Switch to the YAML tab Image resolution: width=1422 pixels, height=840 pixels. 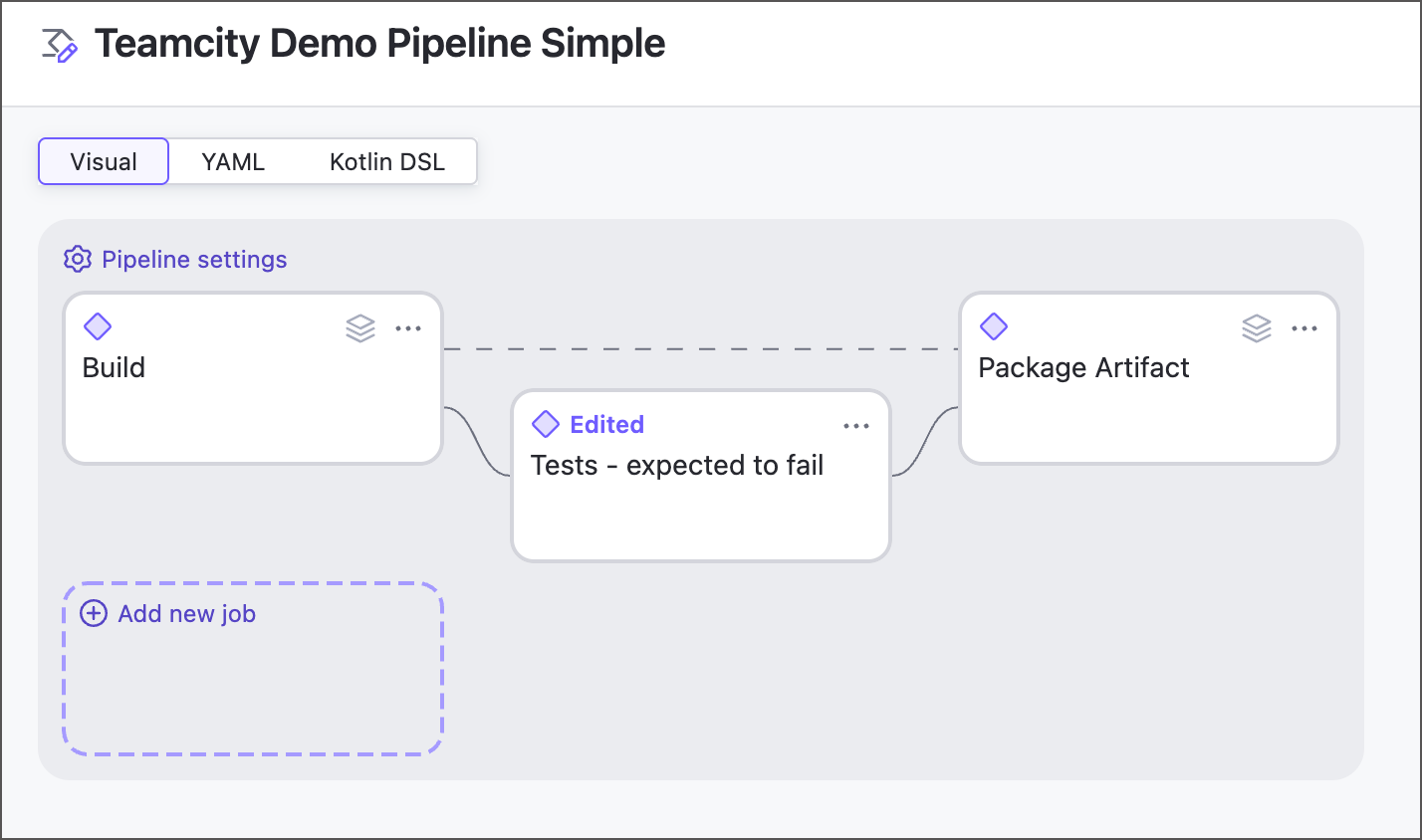click(x=233, y=161)
